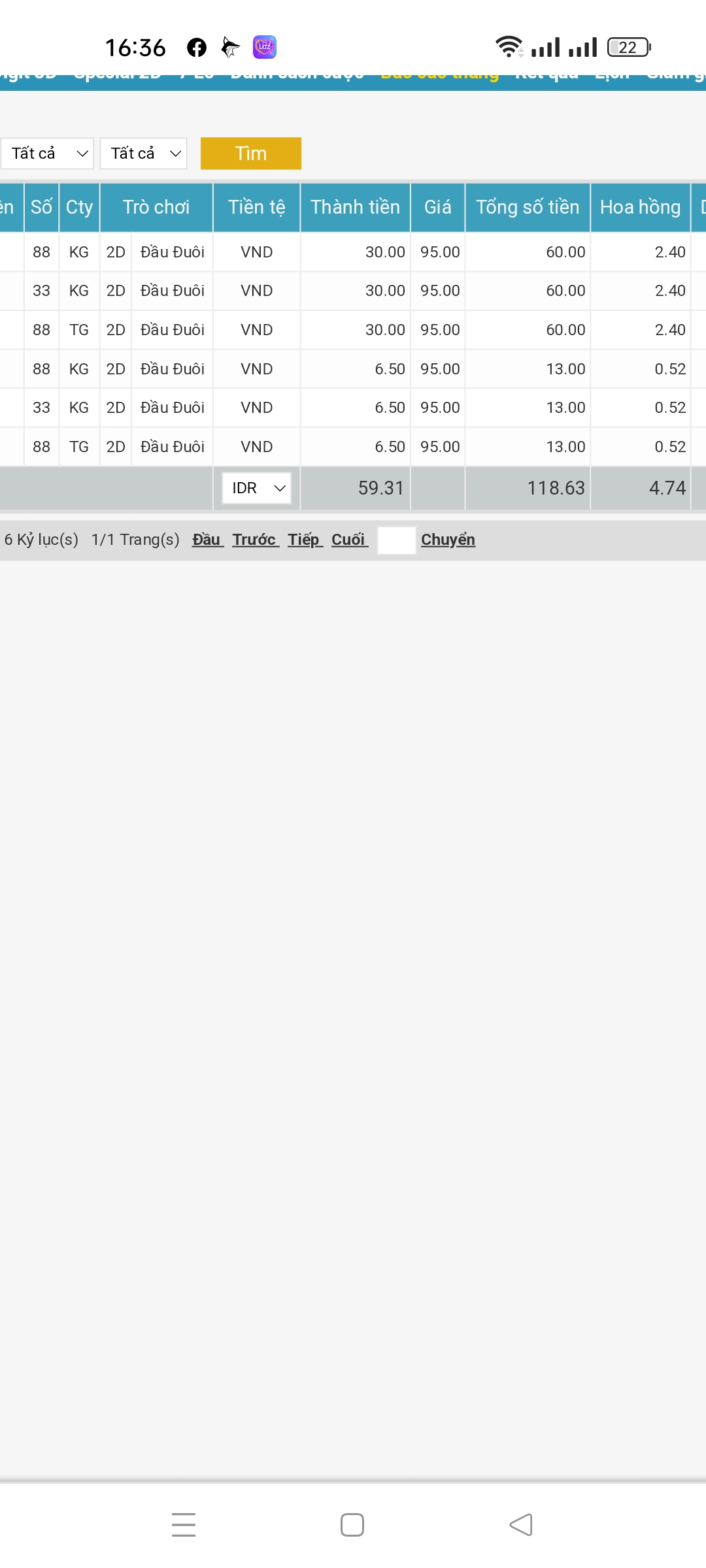Tap the Wi-Fi status icon
This screenshot has height=1568, width=706.
[509, 47]
